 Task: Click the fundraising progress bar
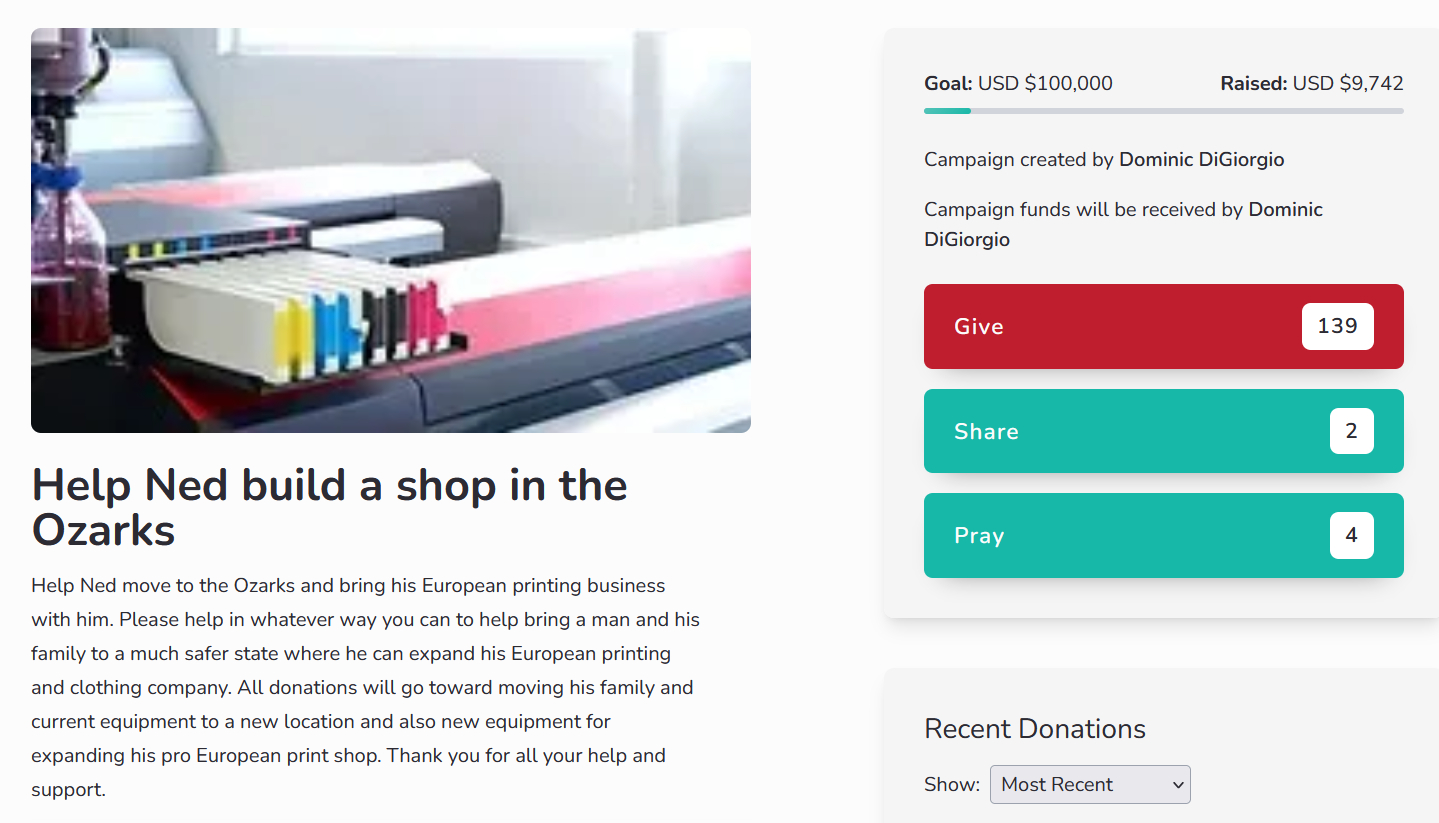tap(1163, 111)
